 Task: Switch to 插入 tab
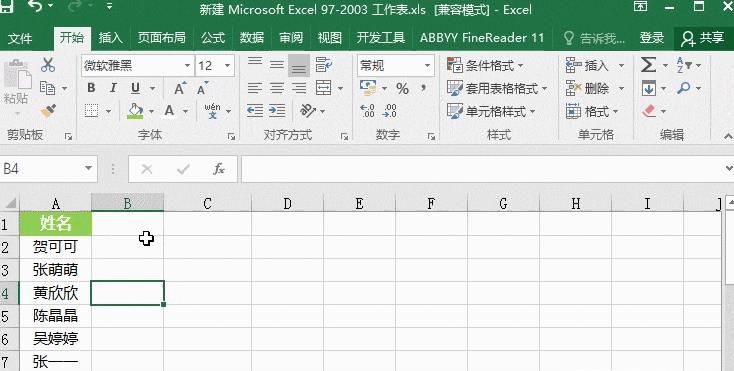110,38
